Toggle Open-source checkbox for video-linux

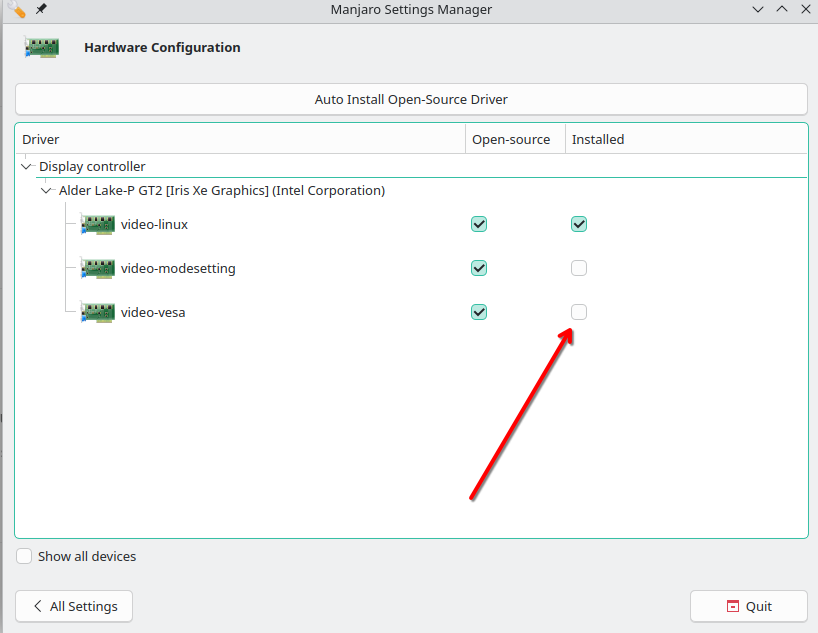(x=479, y=224)
